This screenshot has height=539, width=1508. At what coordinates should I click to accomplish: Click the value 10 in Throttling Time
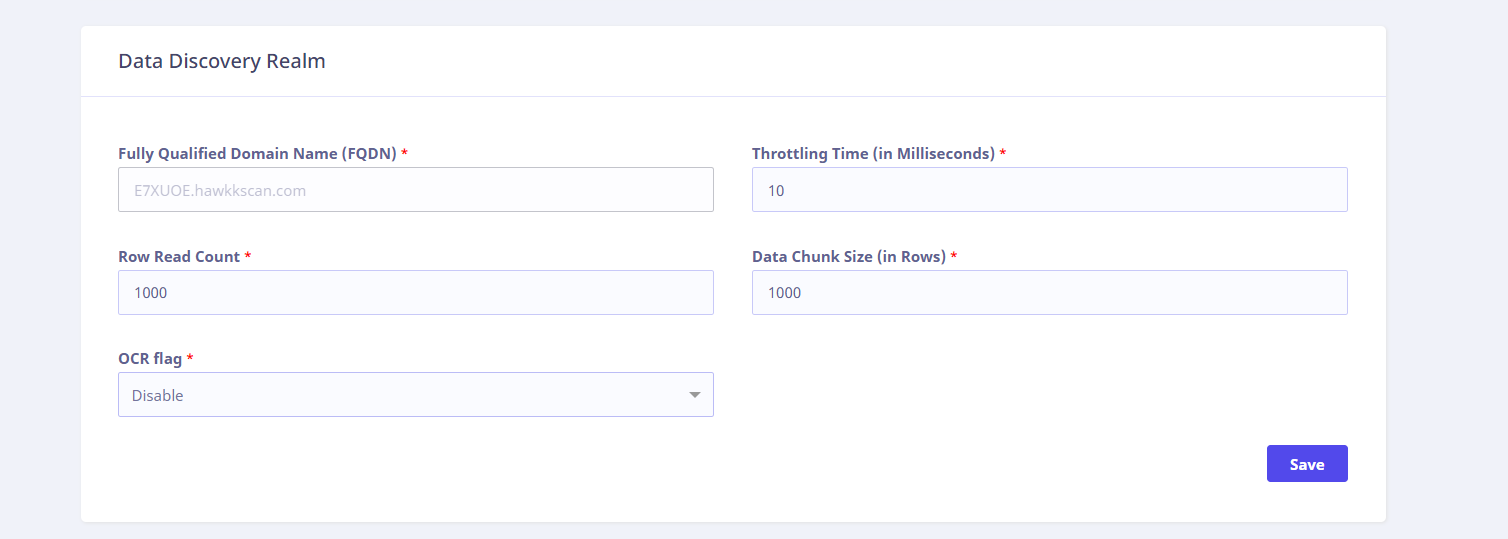(x=776, y=190)
